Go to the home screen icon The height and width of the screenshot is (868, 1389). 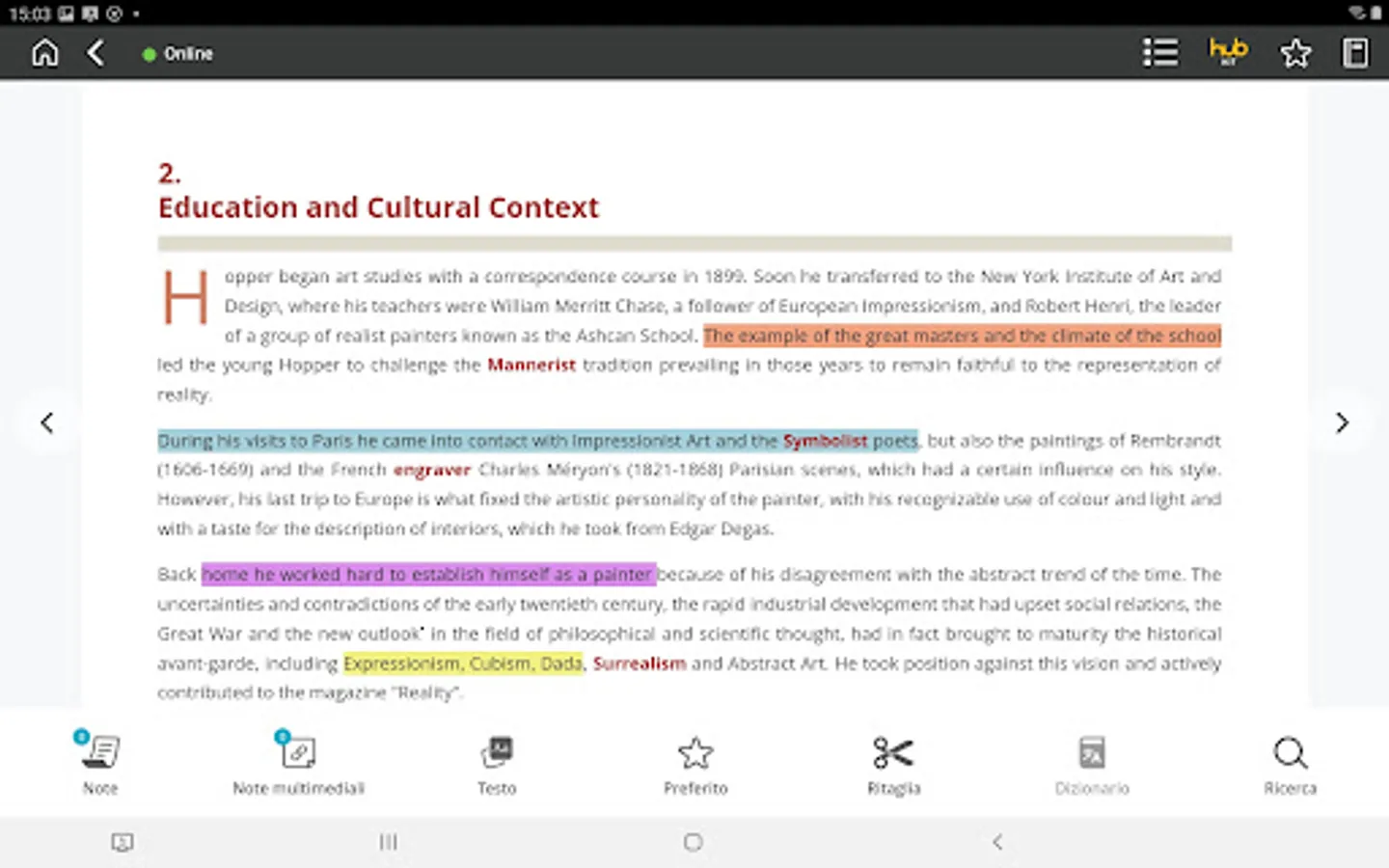[44, 53]
